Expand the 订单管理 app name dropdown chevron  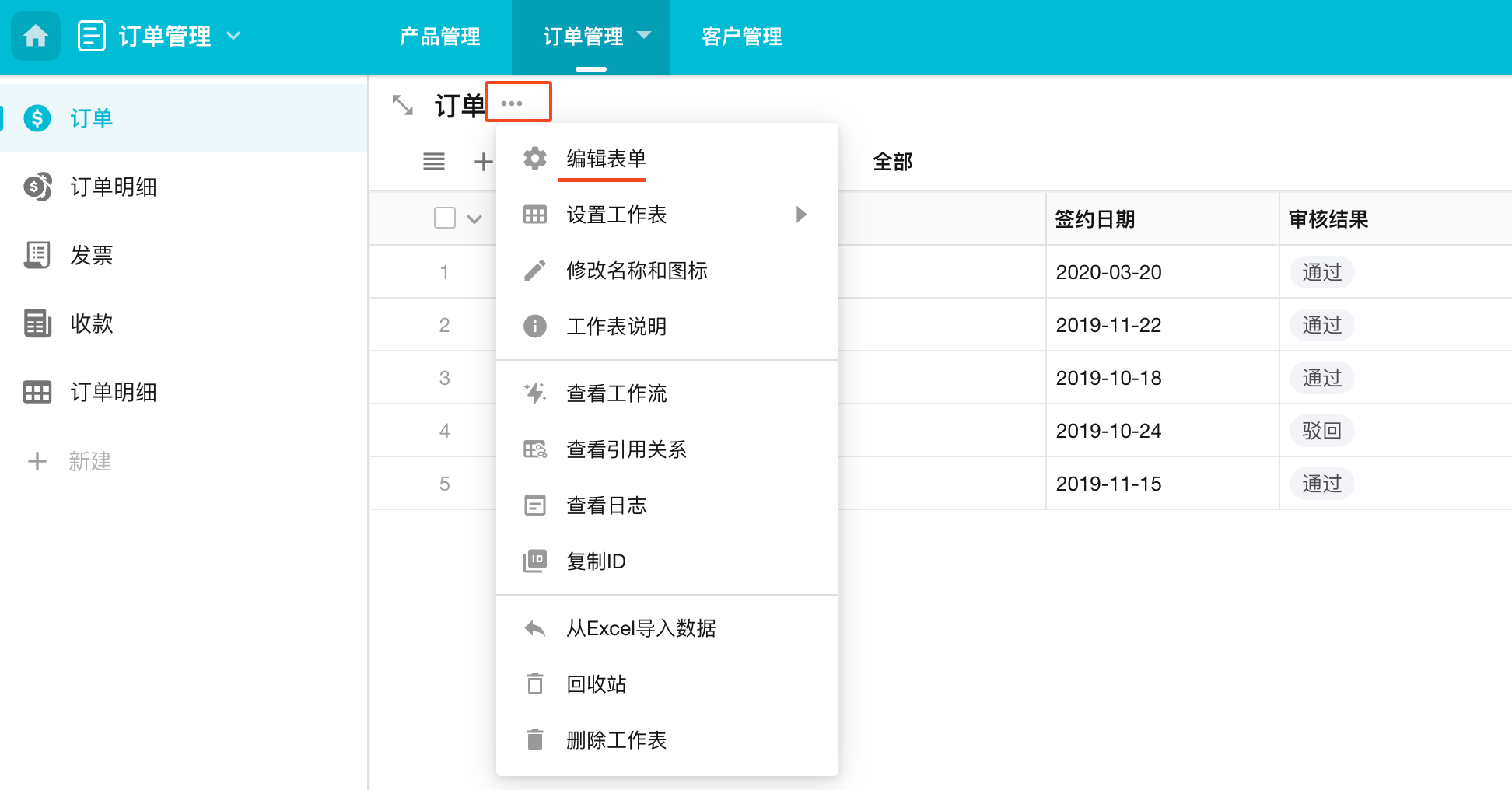click(233, 36)
